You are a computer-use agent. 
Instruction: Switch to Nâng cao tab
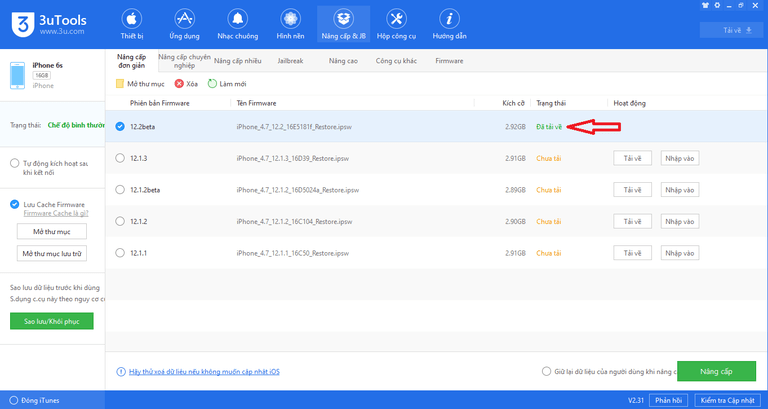click(x=343, y=61)
